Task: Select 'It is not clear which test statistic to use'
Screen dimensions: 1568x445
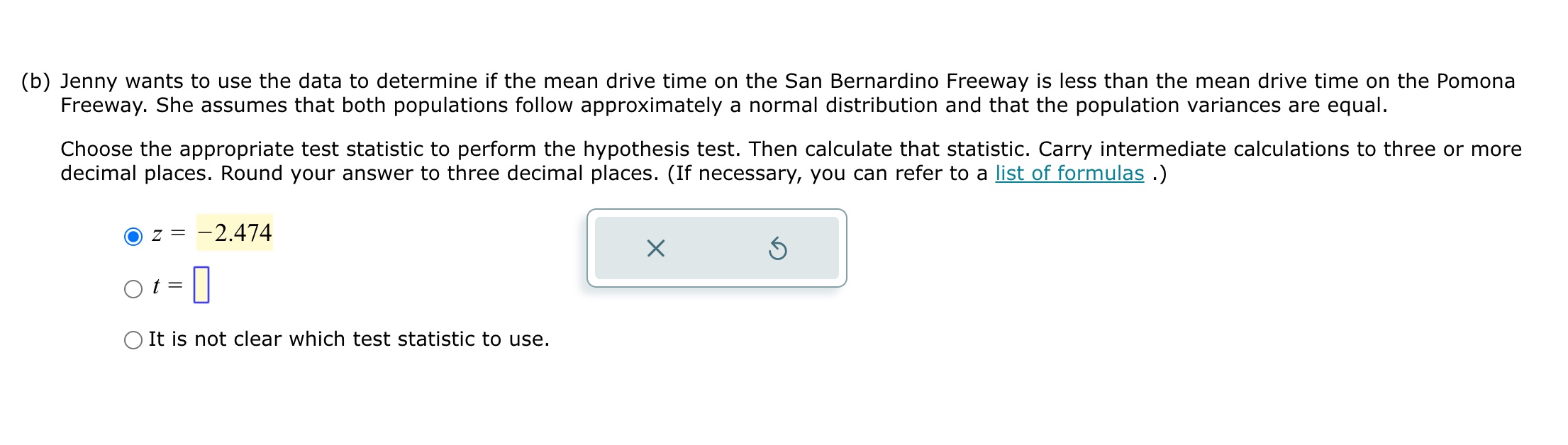Action: pyautogui.click(x=132, y=340)
